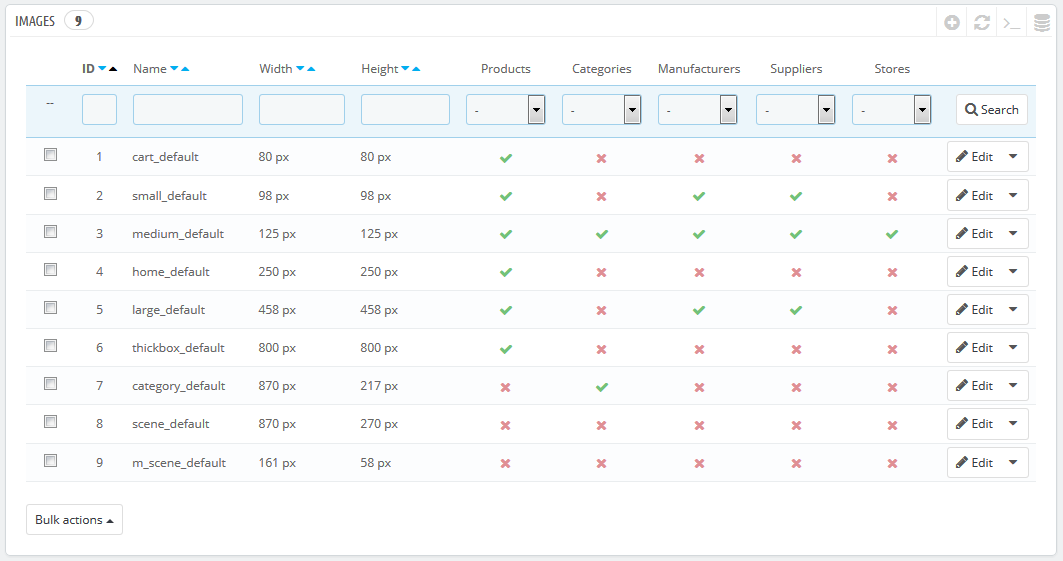This screenshot has height=561, width=1063.
Task: Select checkbox for category_default row
Action: coord(50,383)
